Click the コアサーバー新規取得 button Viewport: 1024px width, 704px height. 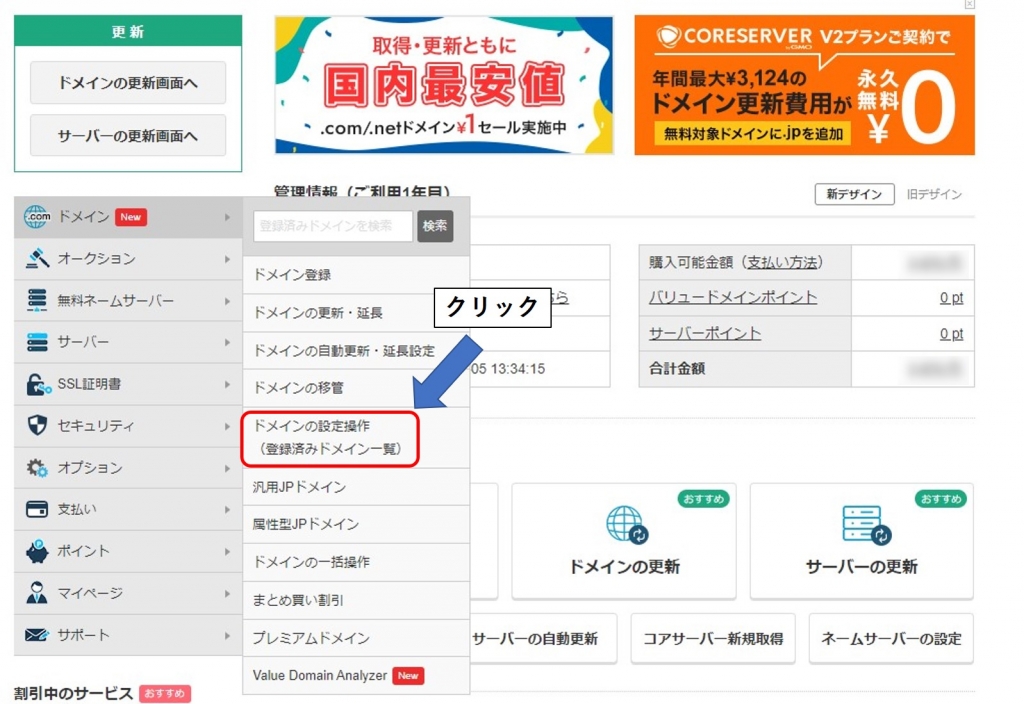click(713, 639)
